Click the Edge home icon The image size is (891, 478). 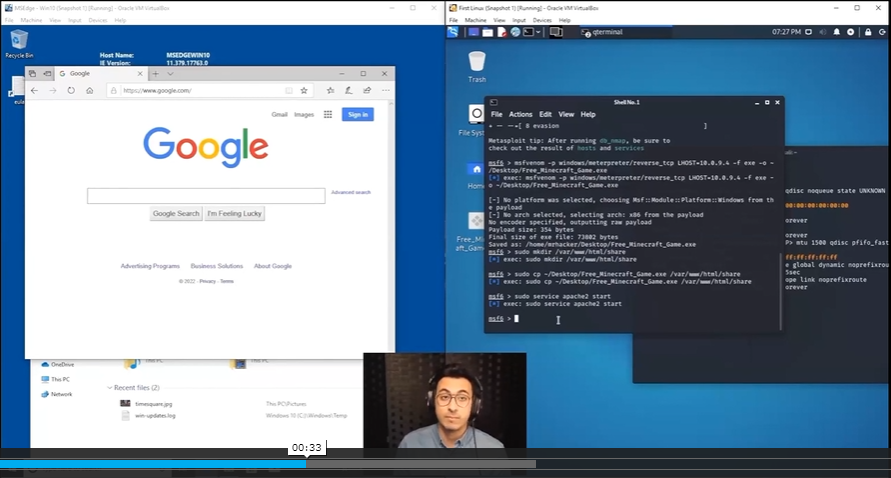pos(90,91)
